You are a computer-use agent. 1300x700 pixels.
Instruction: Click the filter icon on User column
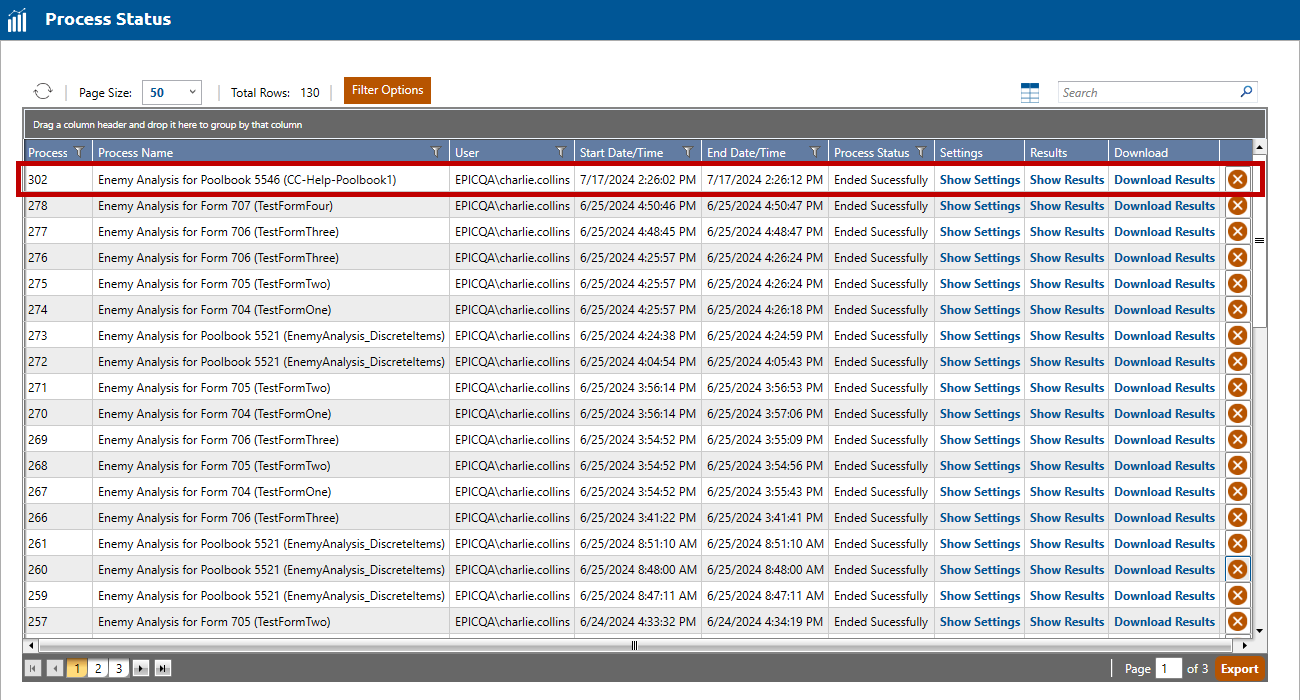[561, 153]
